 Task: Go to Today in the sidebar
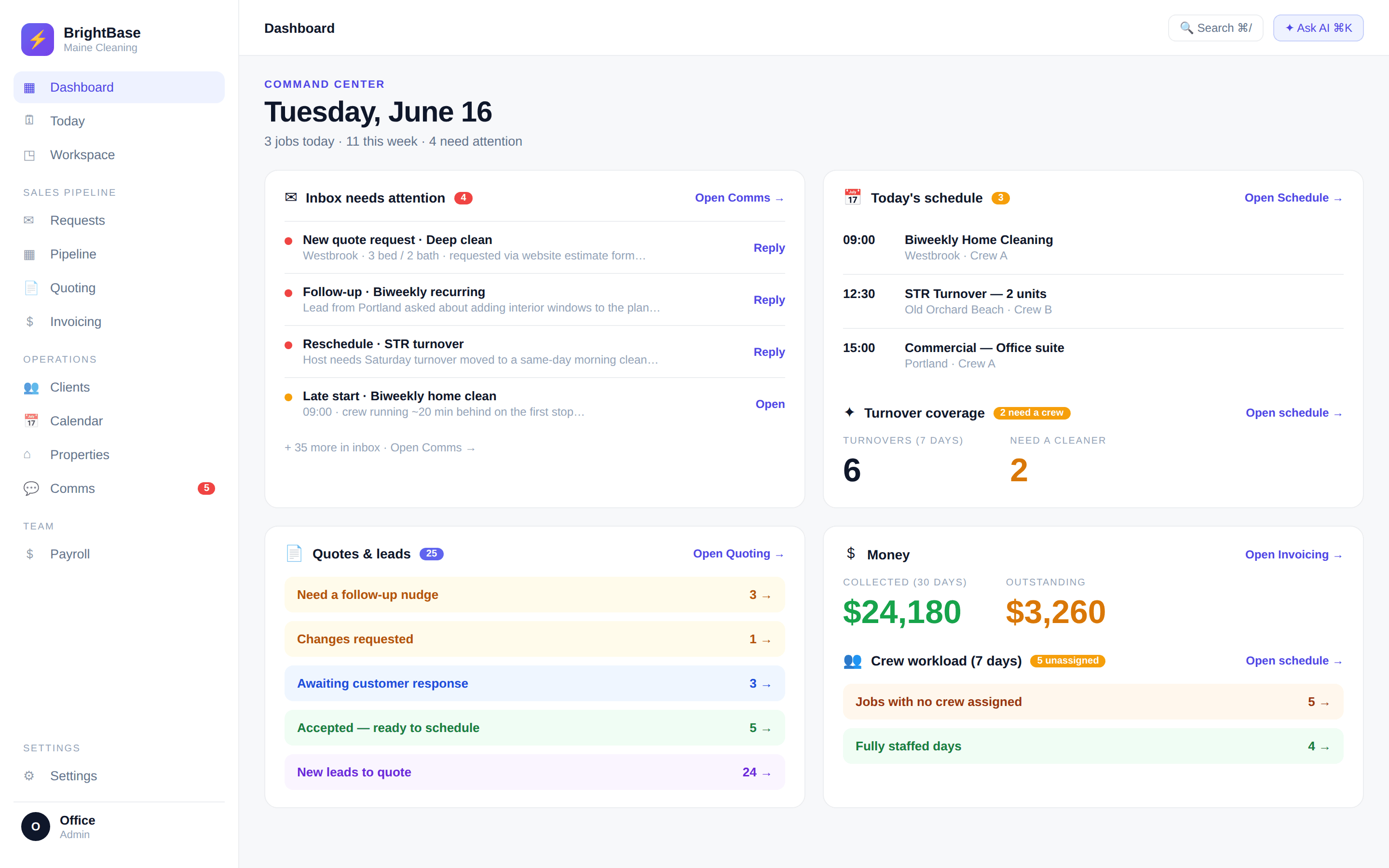pos(119,121)
